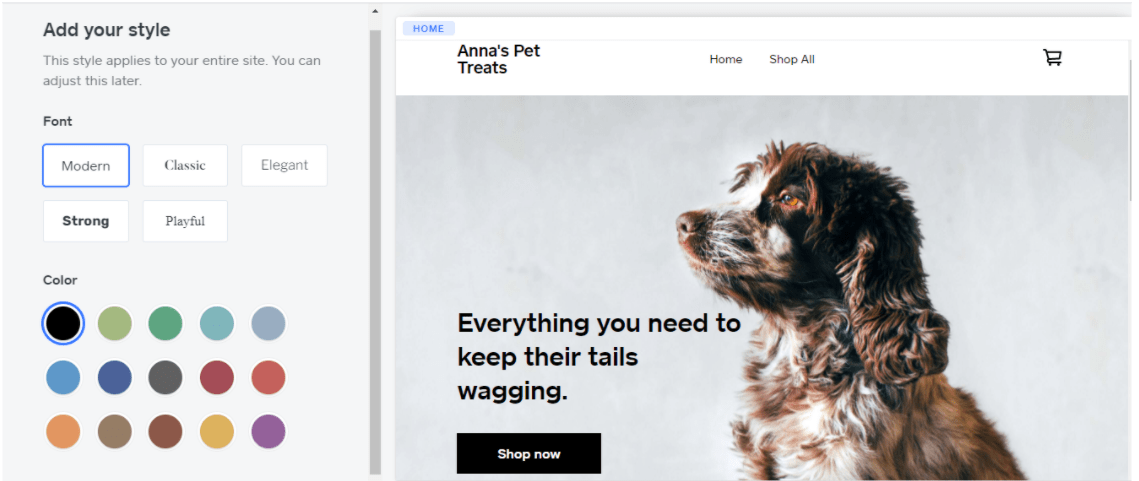
Task: Go to the Home nav link
Action: click(x=726, y=60)
